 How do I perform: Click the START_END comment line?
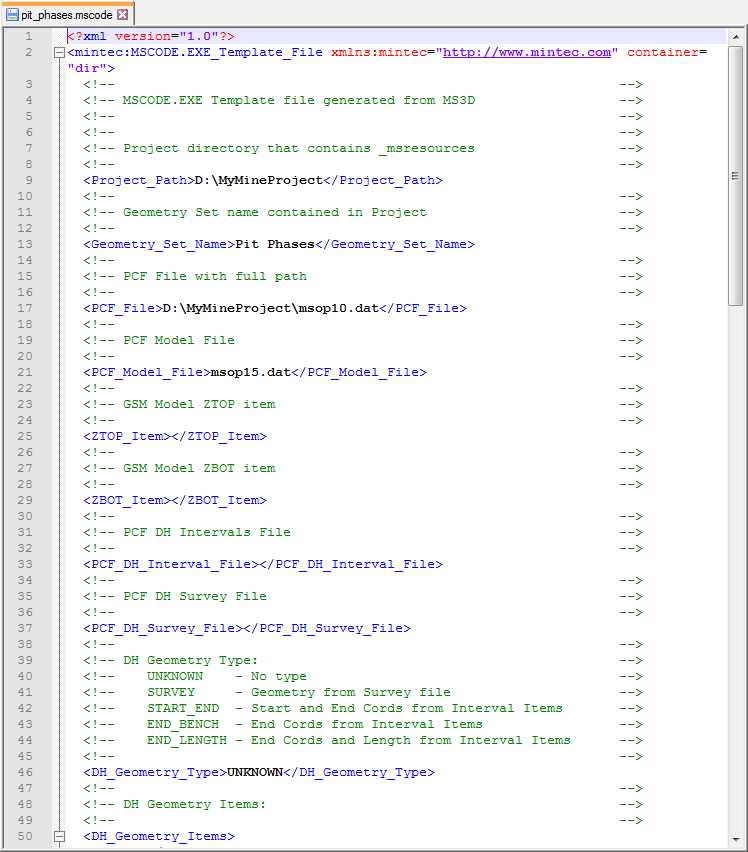pyautogui.click(x=355, y=709)
